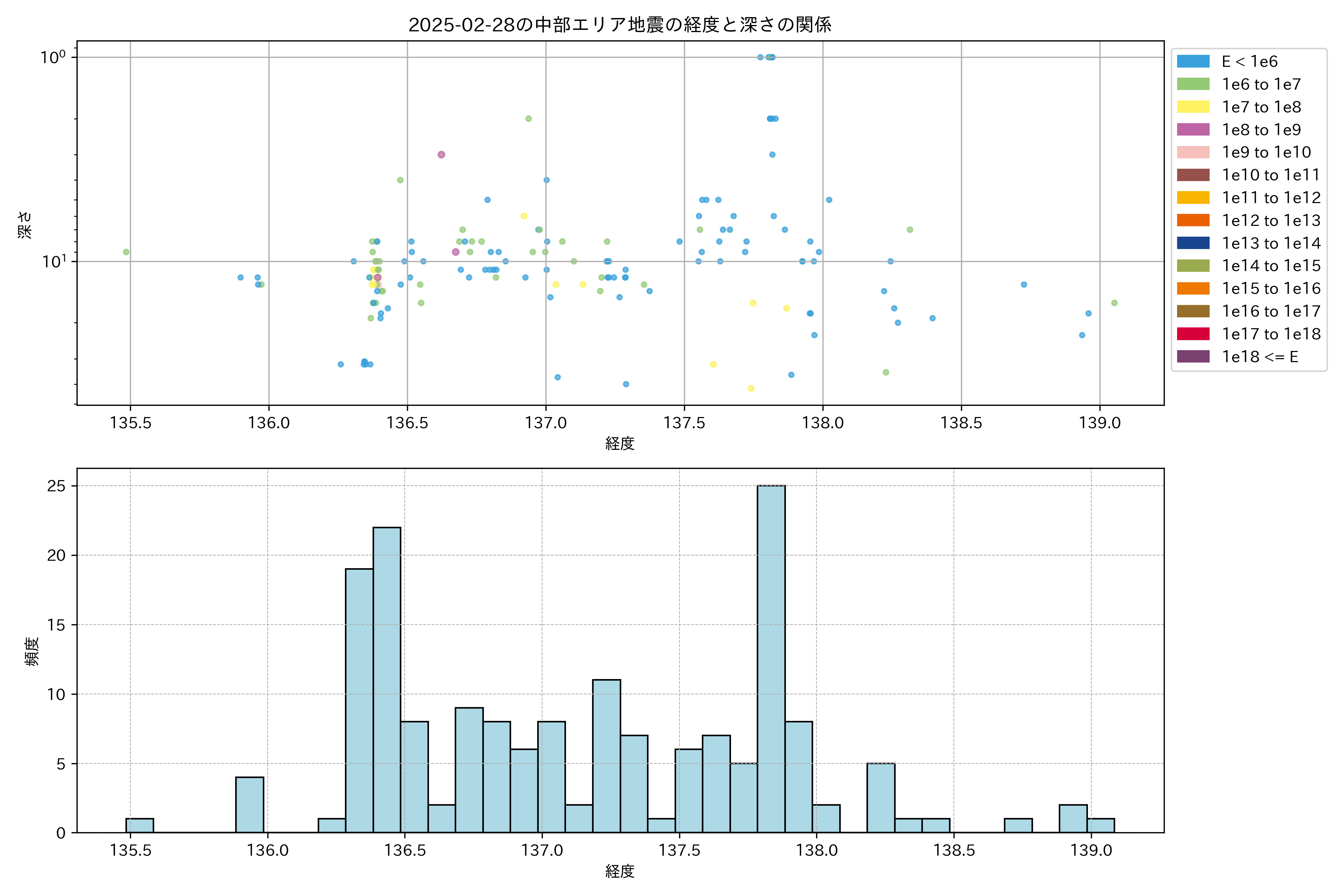1344x896 pixels.
Task: Click the leftmost histogram bar at 135.5
Action: pos(139,825)
